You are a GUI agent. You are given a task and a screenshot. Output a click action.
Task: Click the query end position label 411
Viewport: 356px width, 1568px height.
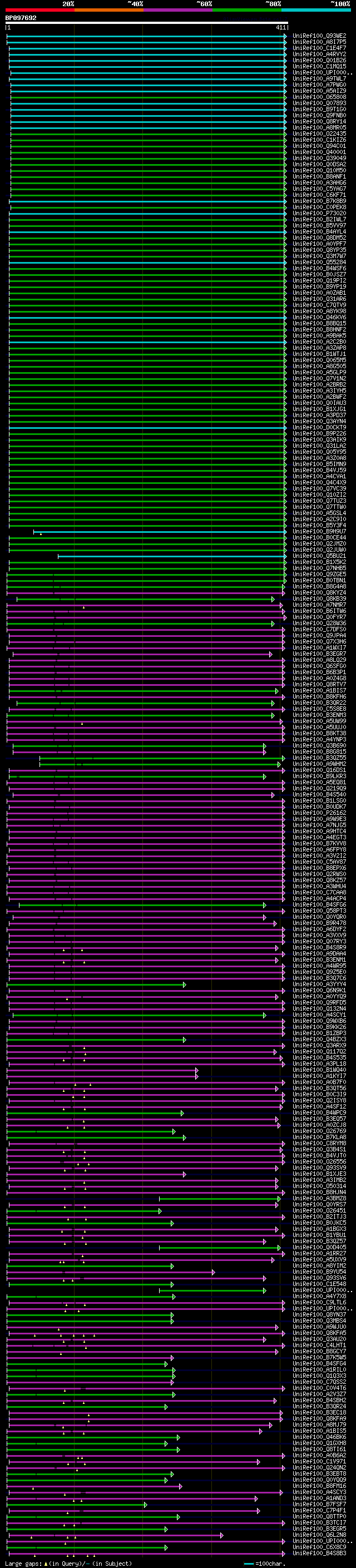[280, 27]
